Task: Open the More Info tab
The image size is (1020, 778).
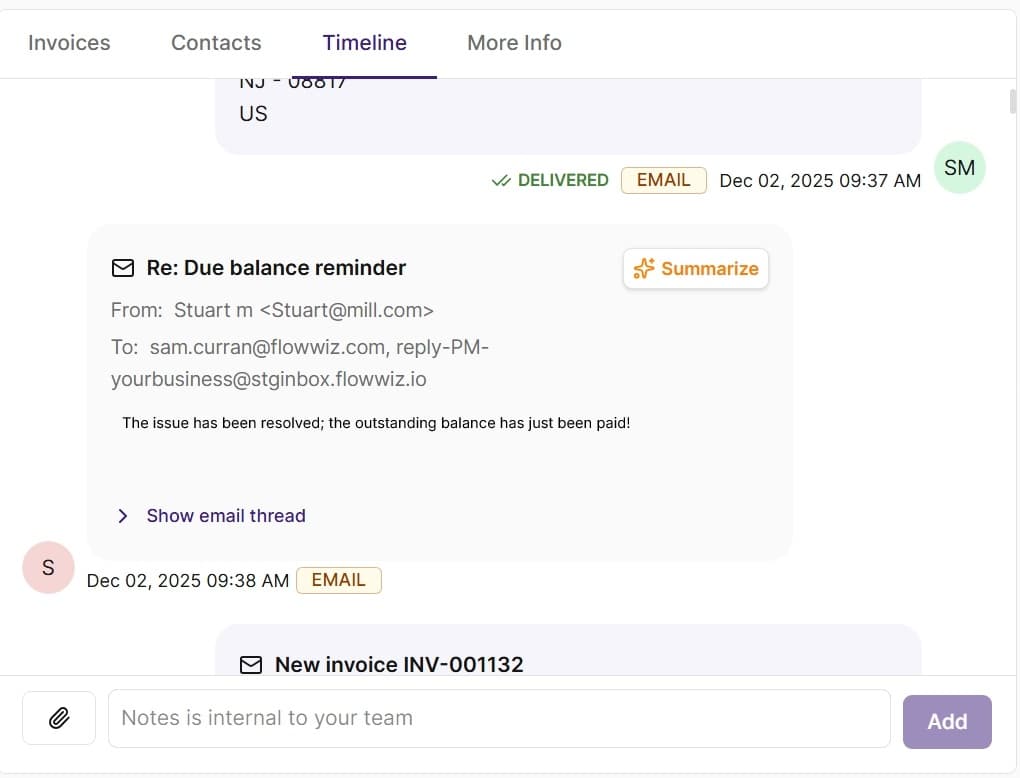Action: click(514, 43)
